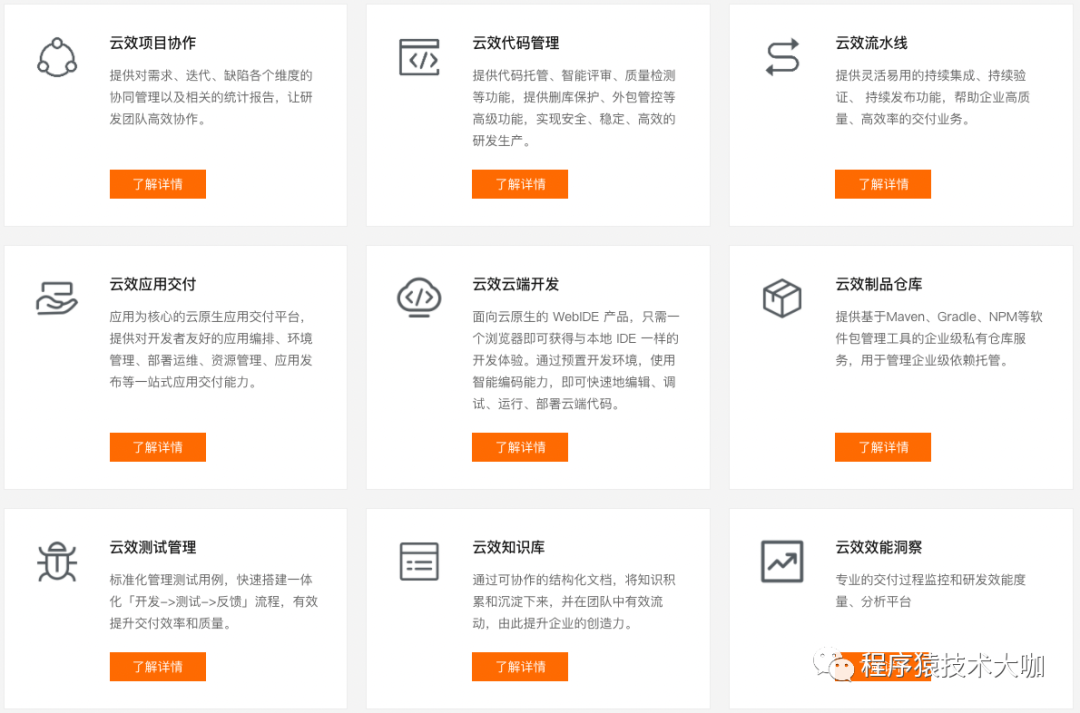Click the 云效应用交付 hand delivery icon
The width and height of the screenshot is (1080, 713).
click(56, 298)
